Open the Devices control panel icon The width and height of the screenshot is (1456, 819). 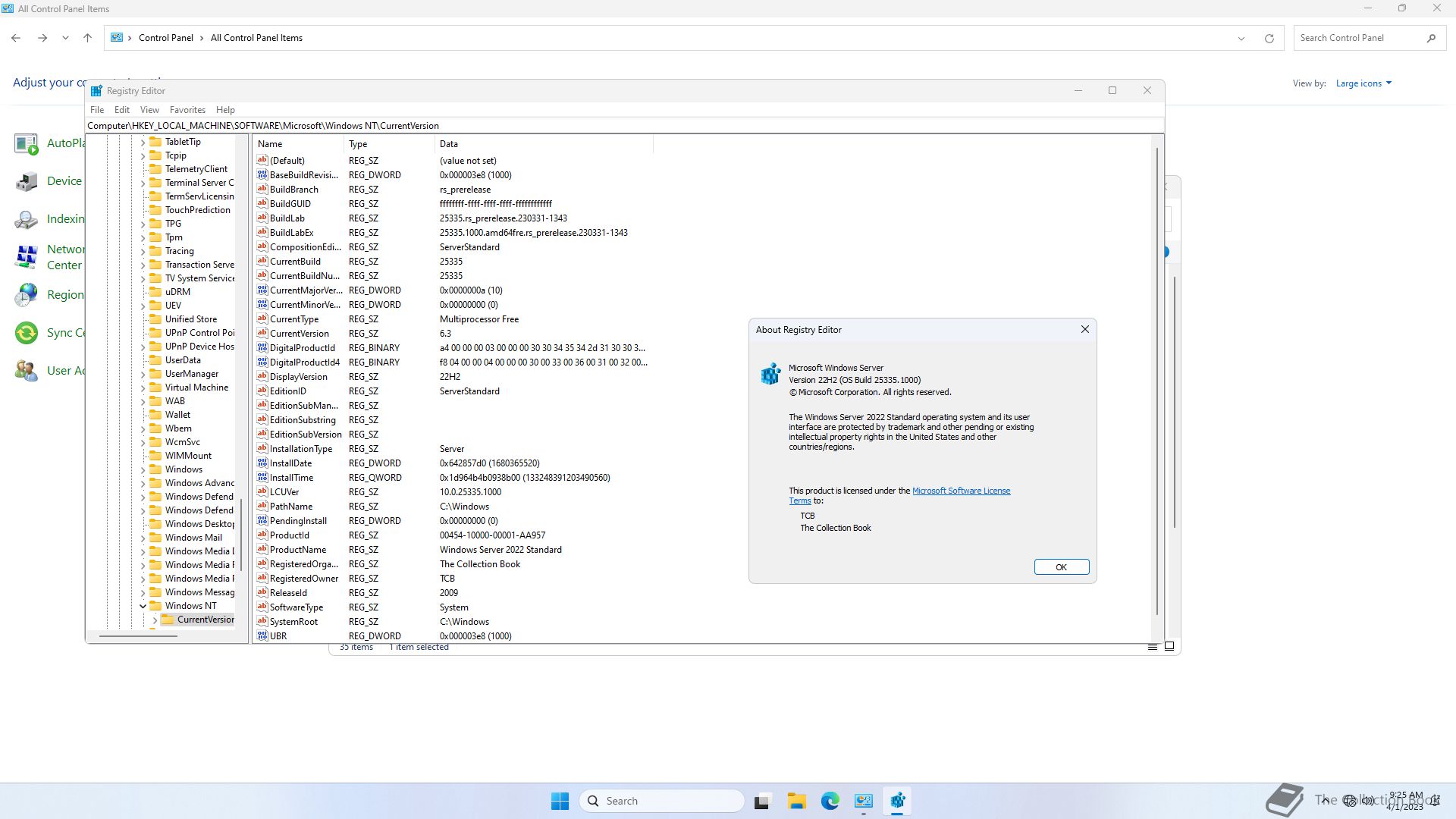[27, 181]
